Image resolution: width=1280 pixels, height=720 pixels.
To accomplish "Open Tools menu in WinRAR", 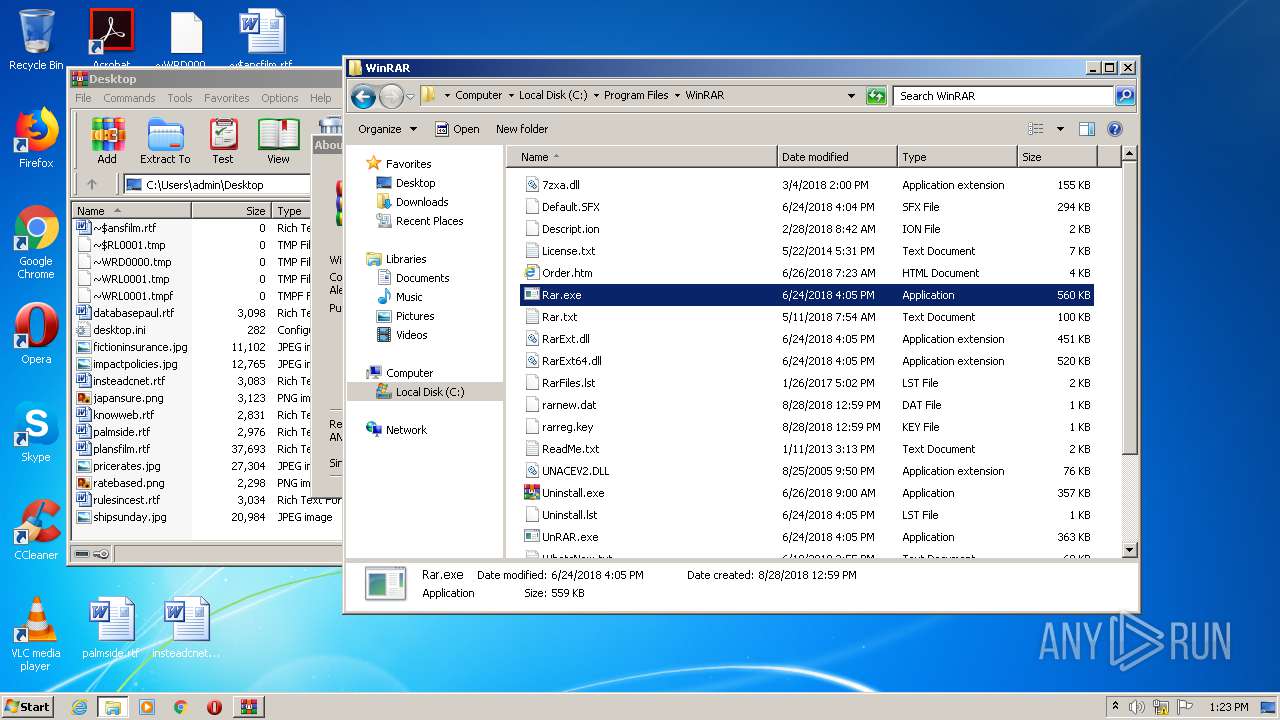I will 180,98.
